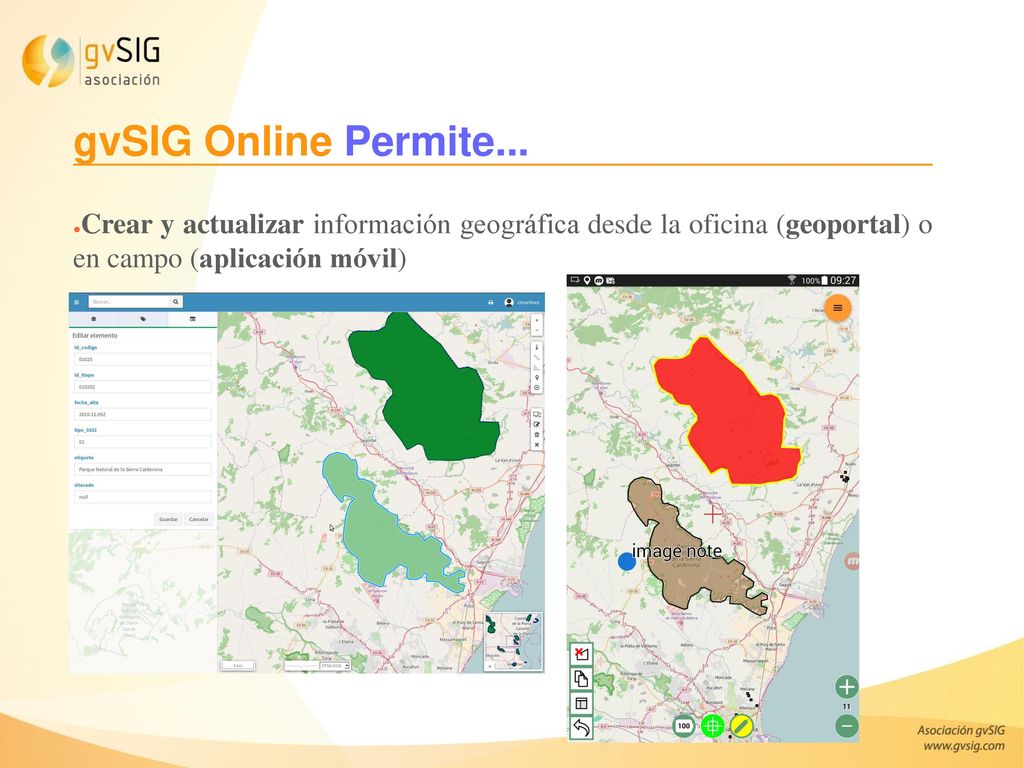Screen dimensions: 1024x768
Task: Click the Buscar search input field
Action: [129, 302]
